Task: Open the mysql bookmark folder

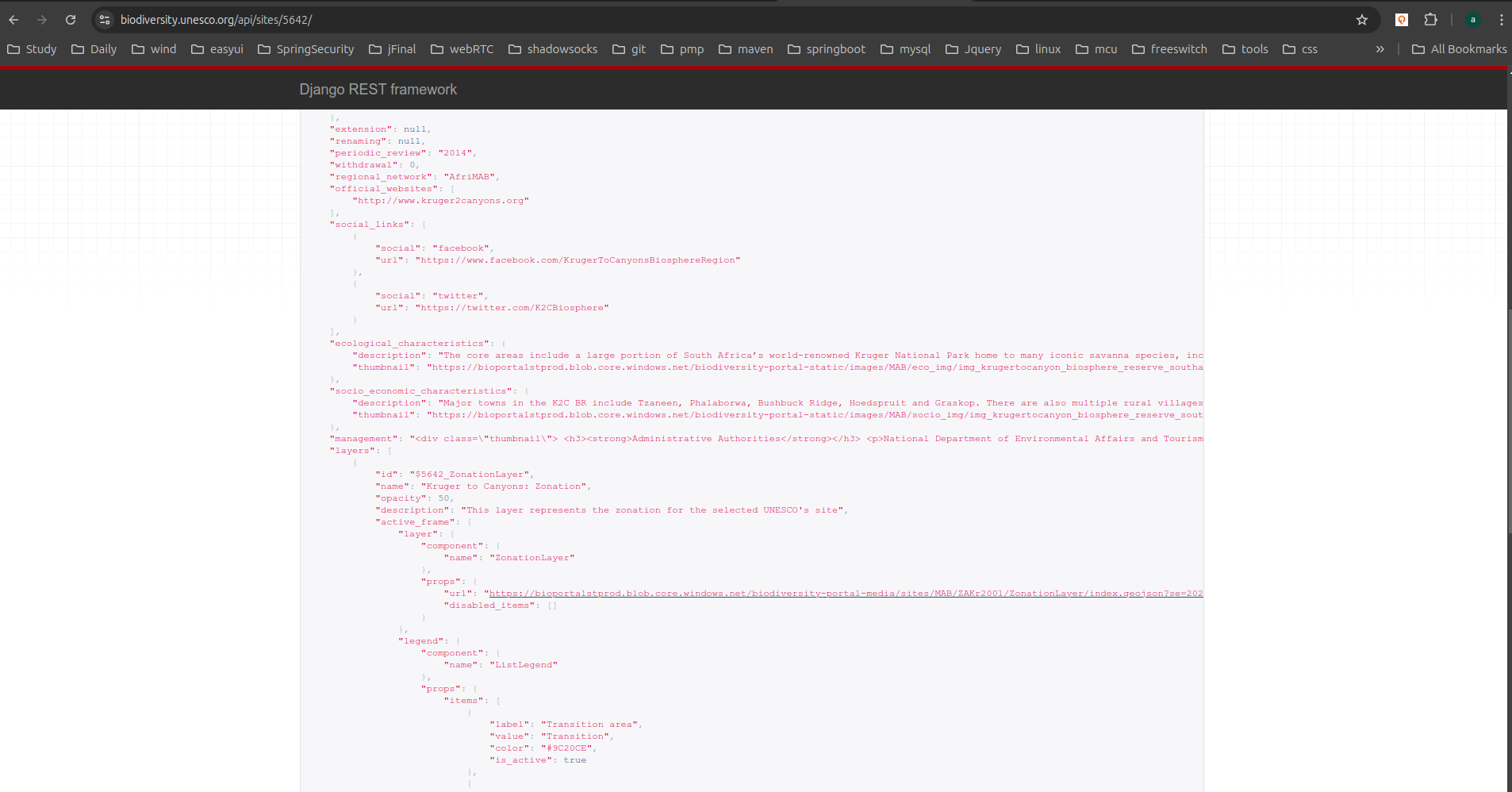Action: [x=905, y=49]
